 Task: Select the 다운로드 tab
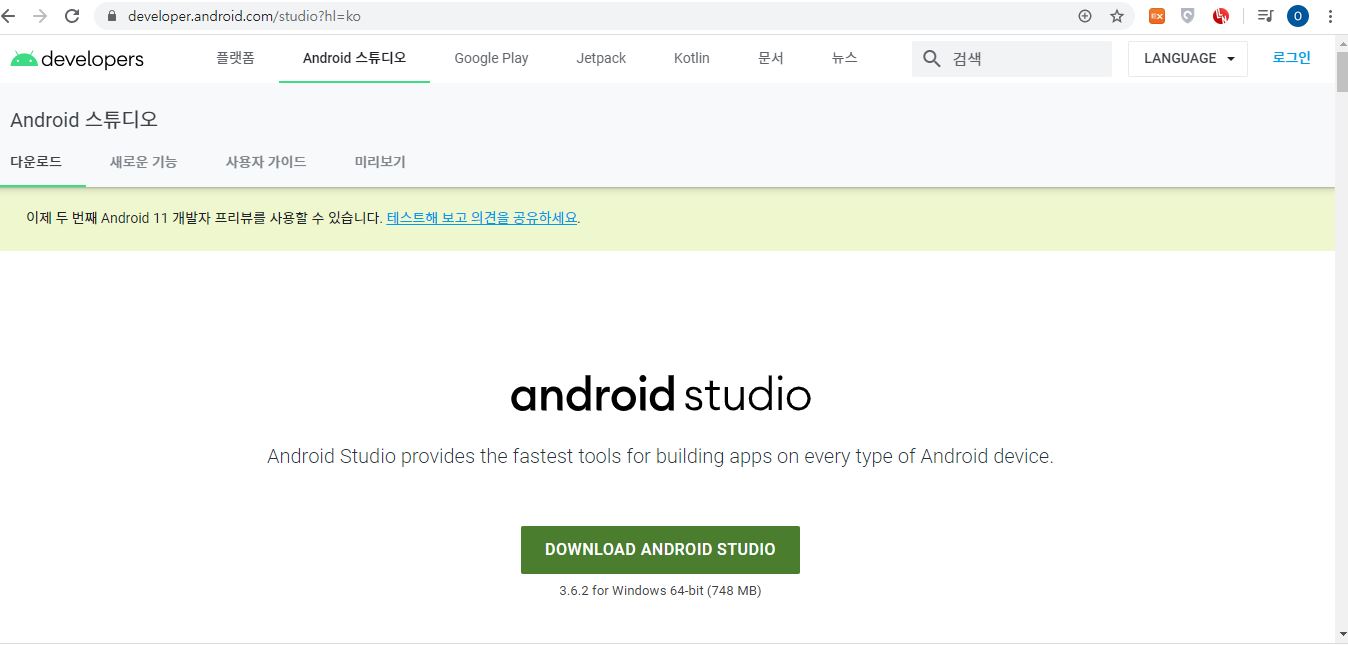[x=36, y=161]
